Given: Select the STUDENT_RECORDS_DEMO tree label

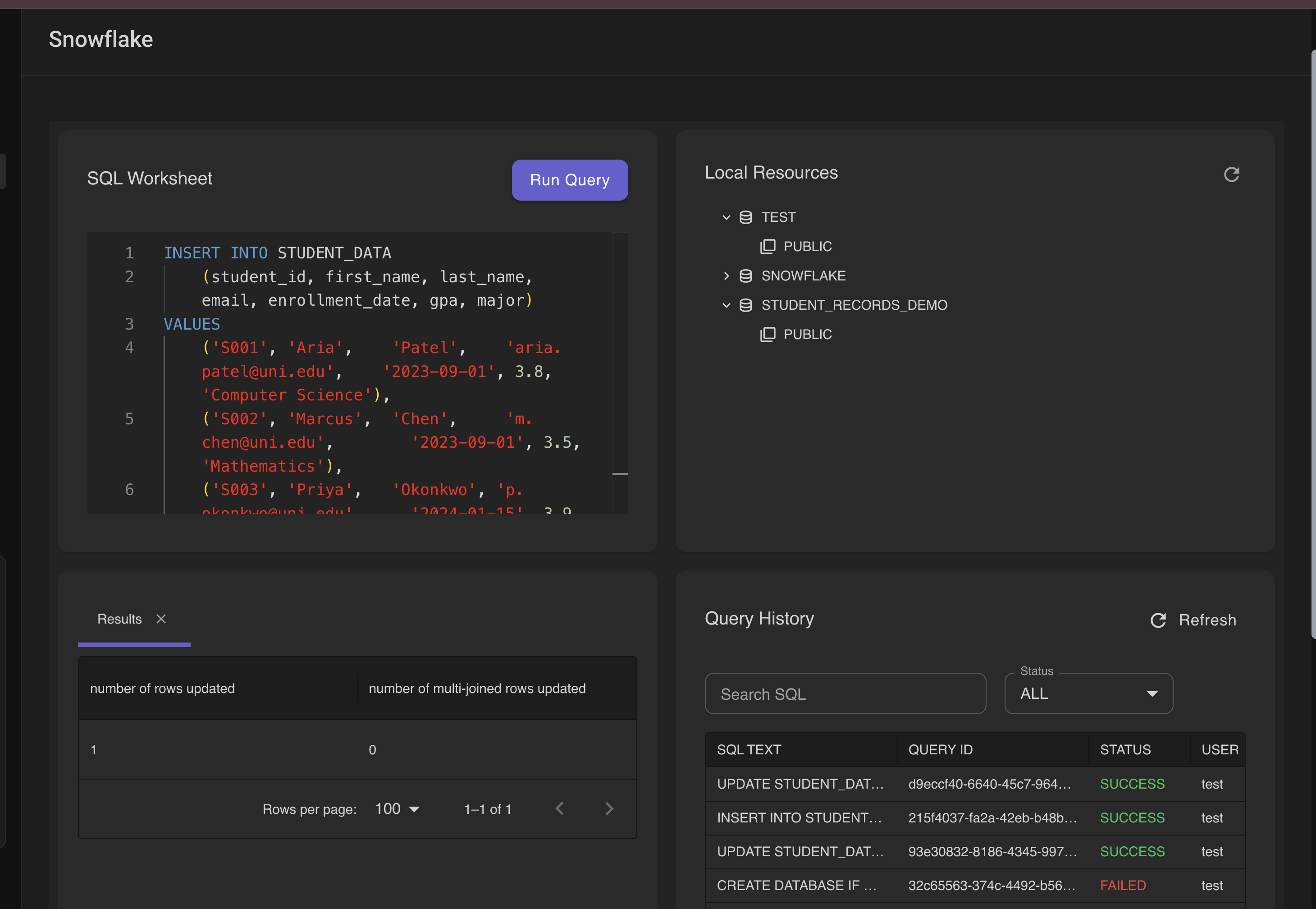Looking at the screenshot, I should click(x=854, y=305).
